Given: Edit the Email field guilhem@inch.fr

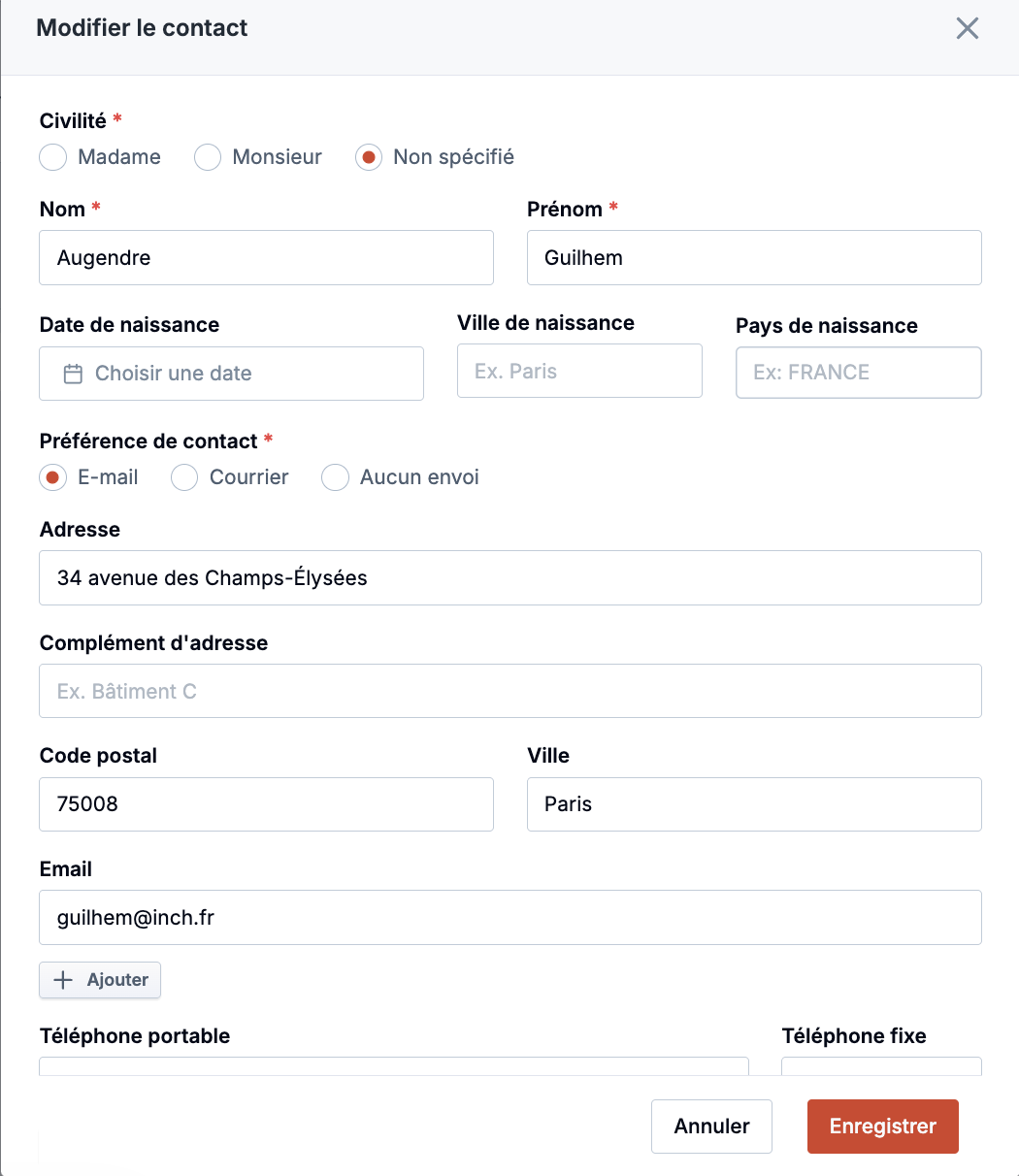Looking at the screenshot, I should pyautogui.click(x=509, y=917).
